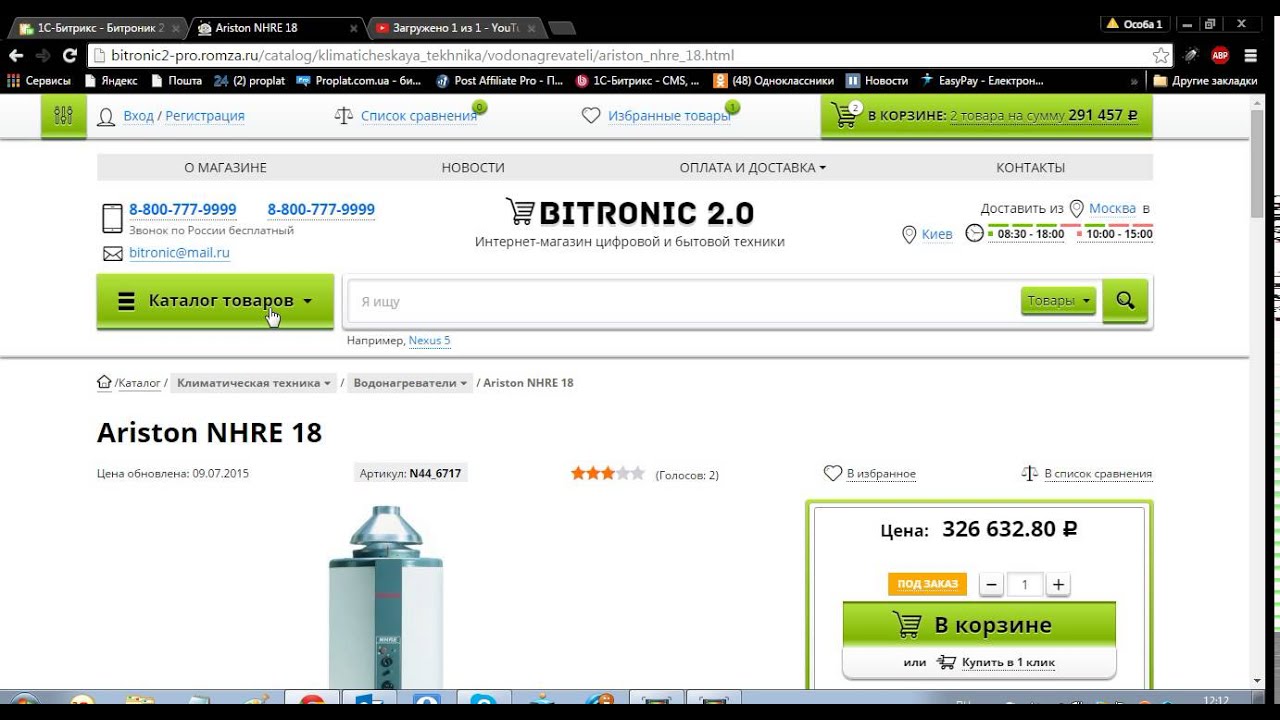Click the location pin icon beside Москва

coord(1077,209)
